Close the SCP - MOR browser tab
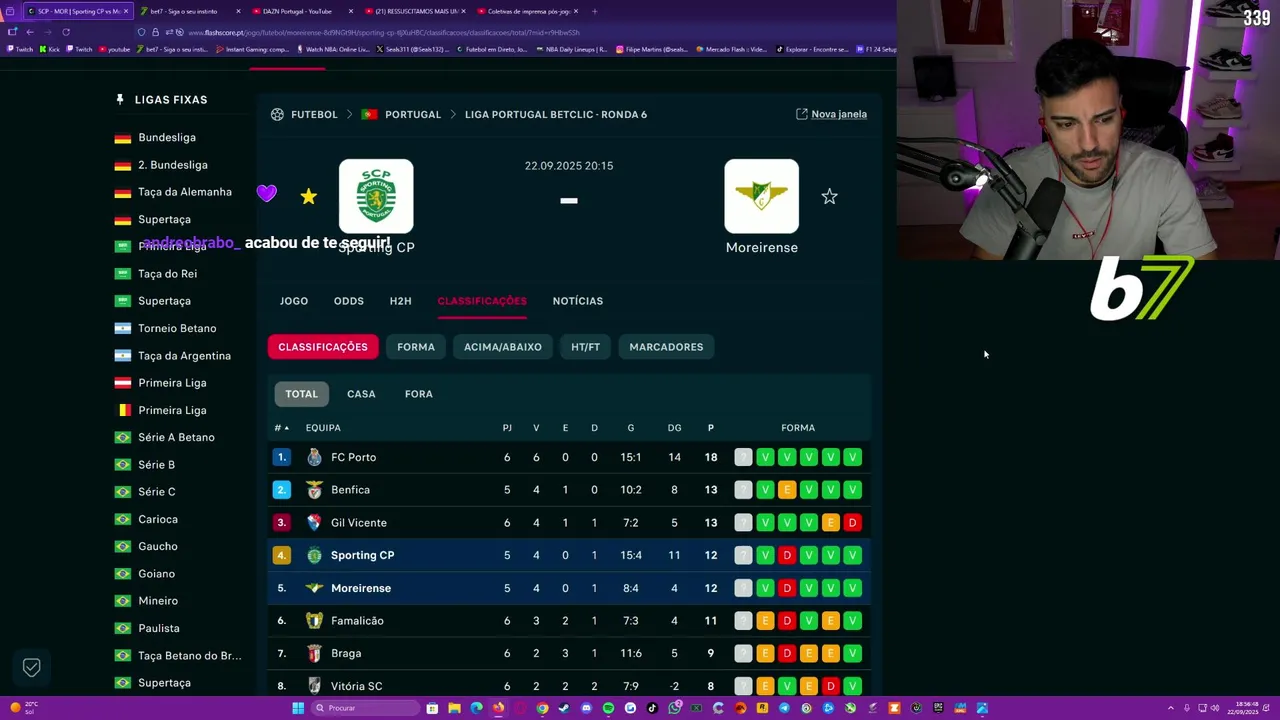Image resolution: width=1280 pixels, height=720 pixels. (126, 11)
